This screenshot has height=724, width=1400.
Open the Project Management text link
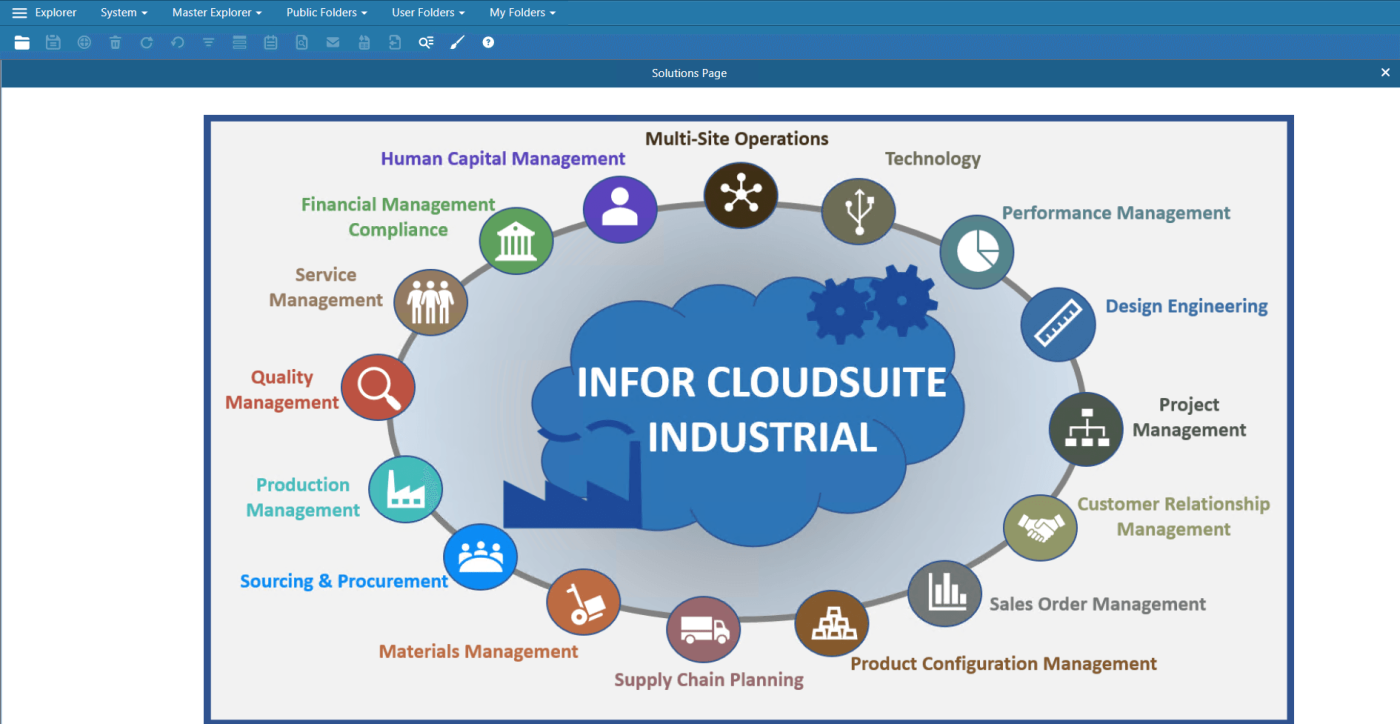1189,417
